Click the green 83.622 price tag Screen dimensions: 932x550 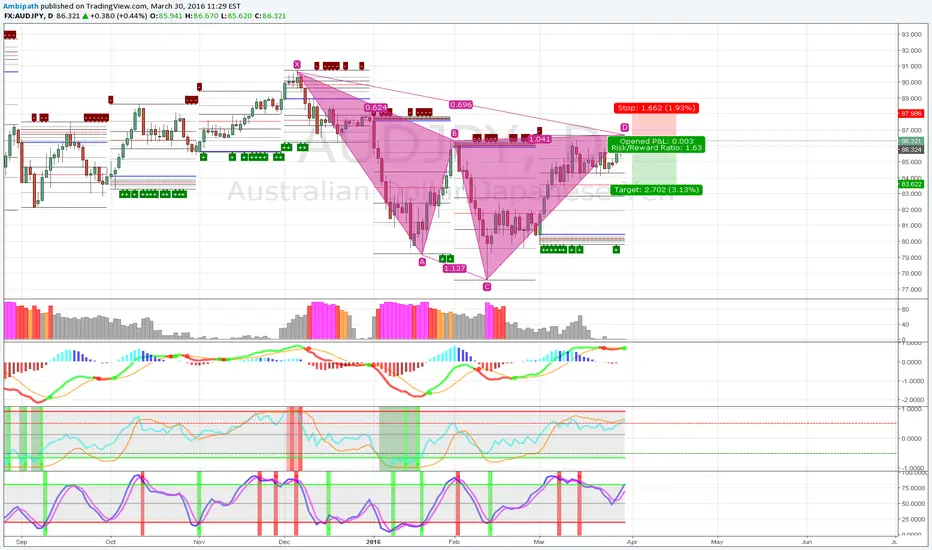pyautogui.click(x=911, y=184)
